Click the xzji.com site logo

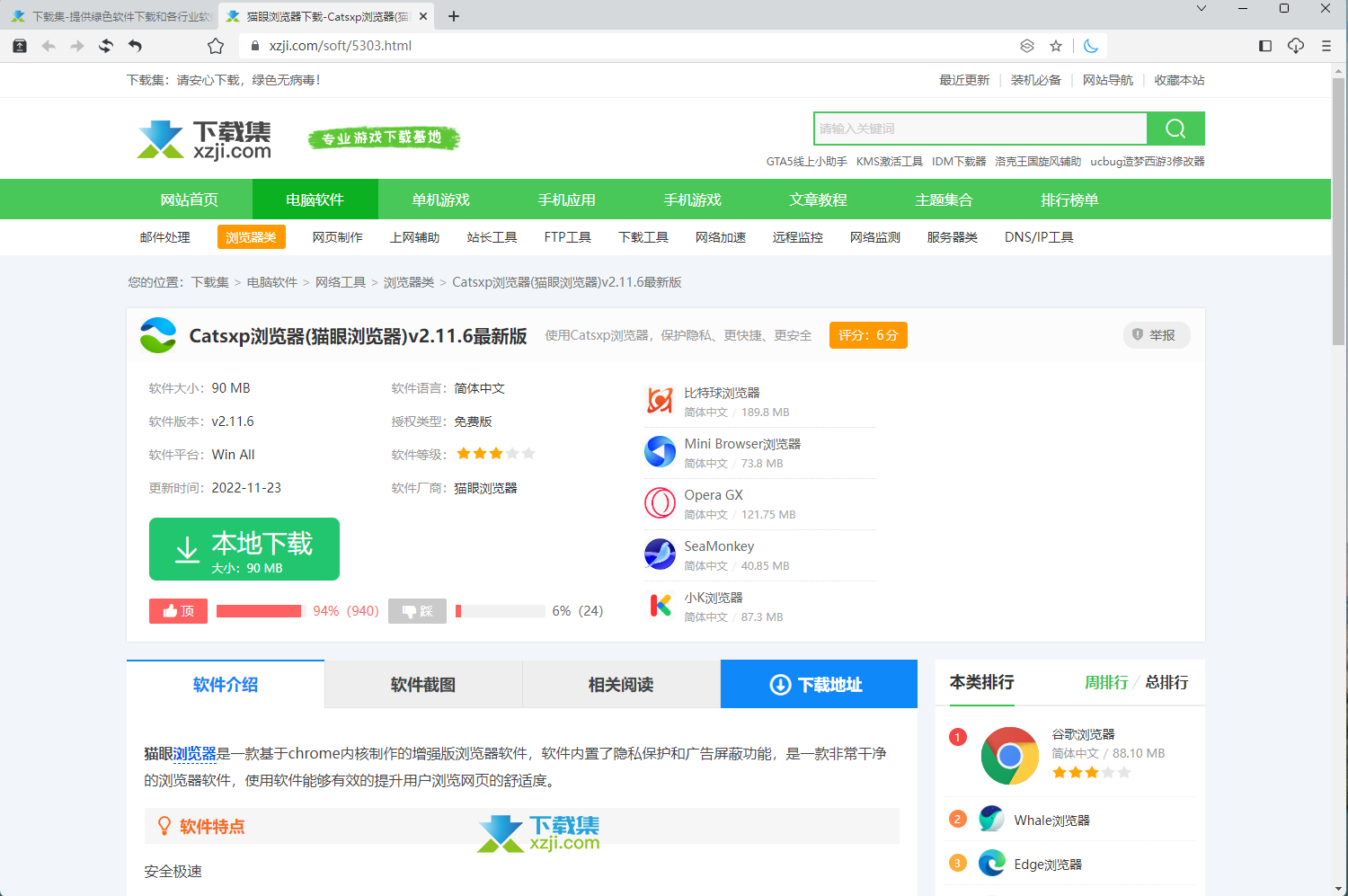pyautogui.click(x=205, y=139)
